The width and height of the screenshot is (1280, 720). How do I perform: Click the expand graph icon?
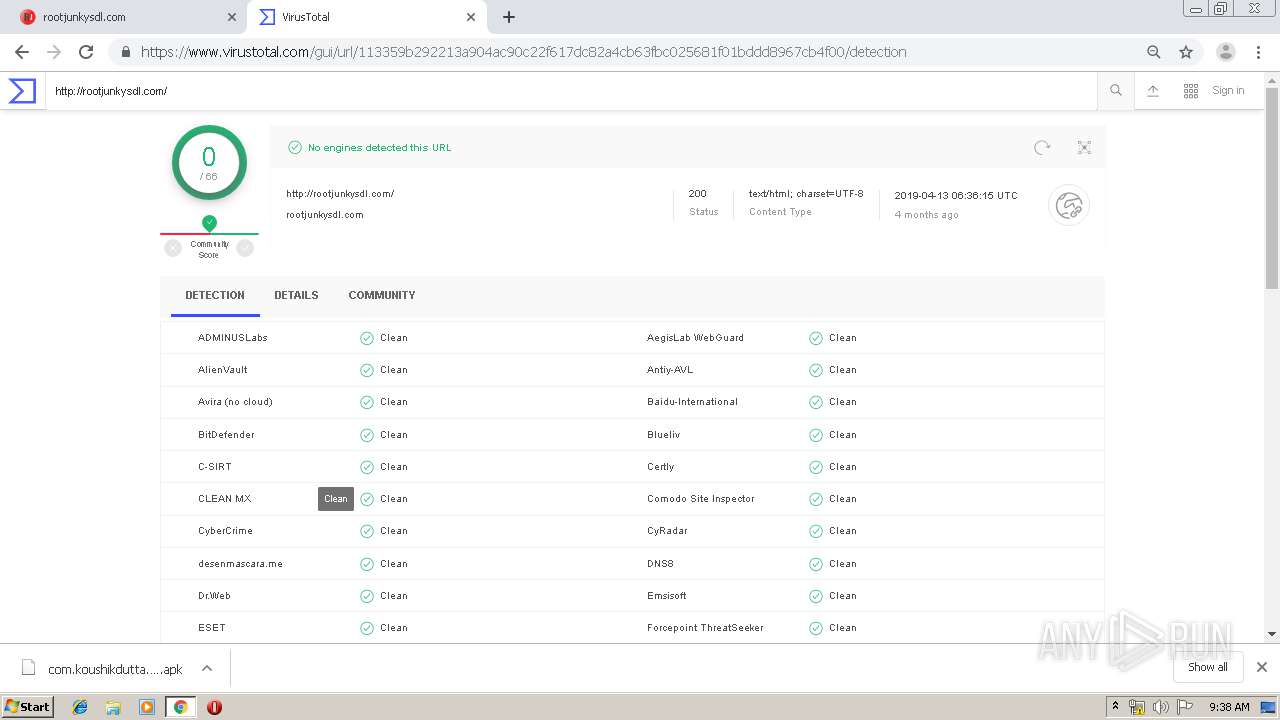pyautogui.click(x=1084, y=147)
